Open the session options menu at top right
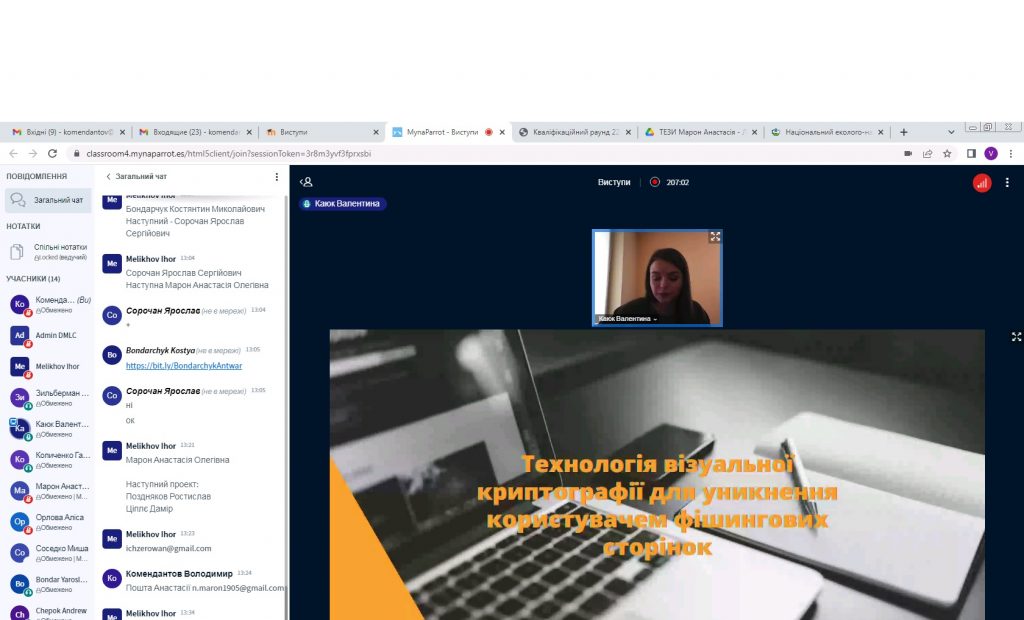 (1007, 183)
